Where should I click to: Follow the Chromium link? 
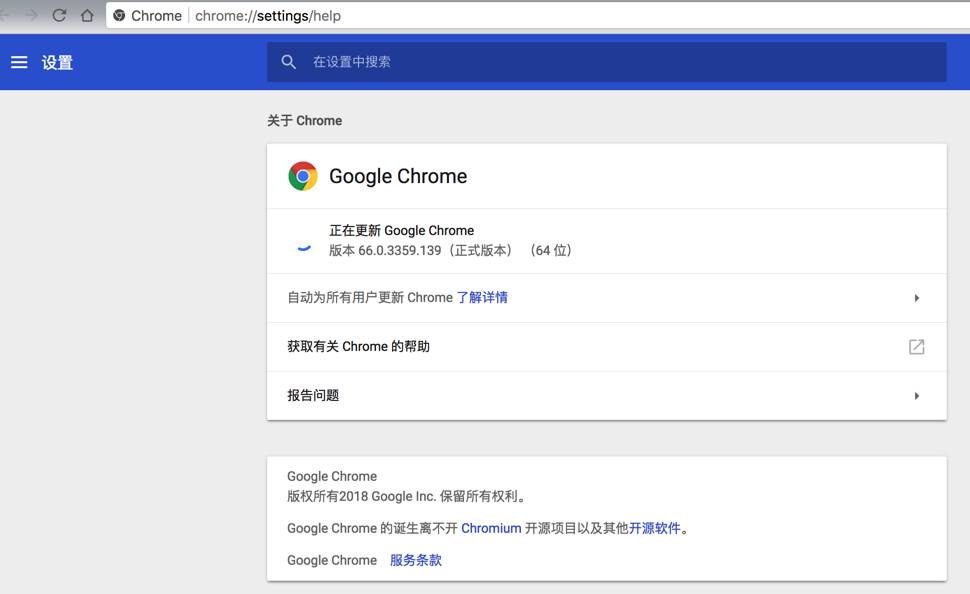click(x=491, y=528)
